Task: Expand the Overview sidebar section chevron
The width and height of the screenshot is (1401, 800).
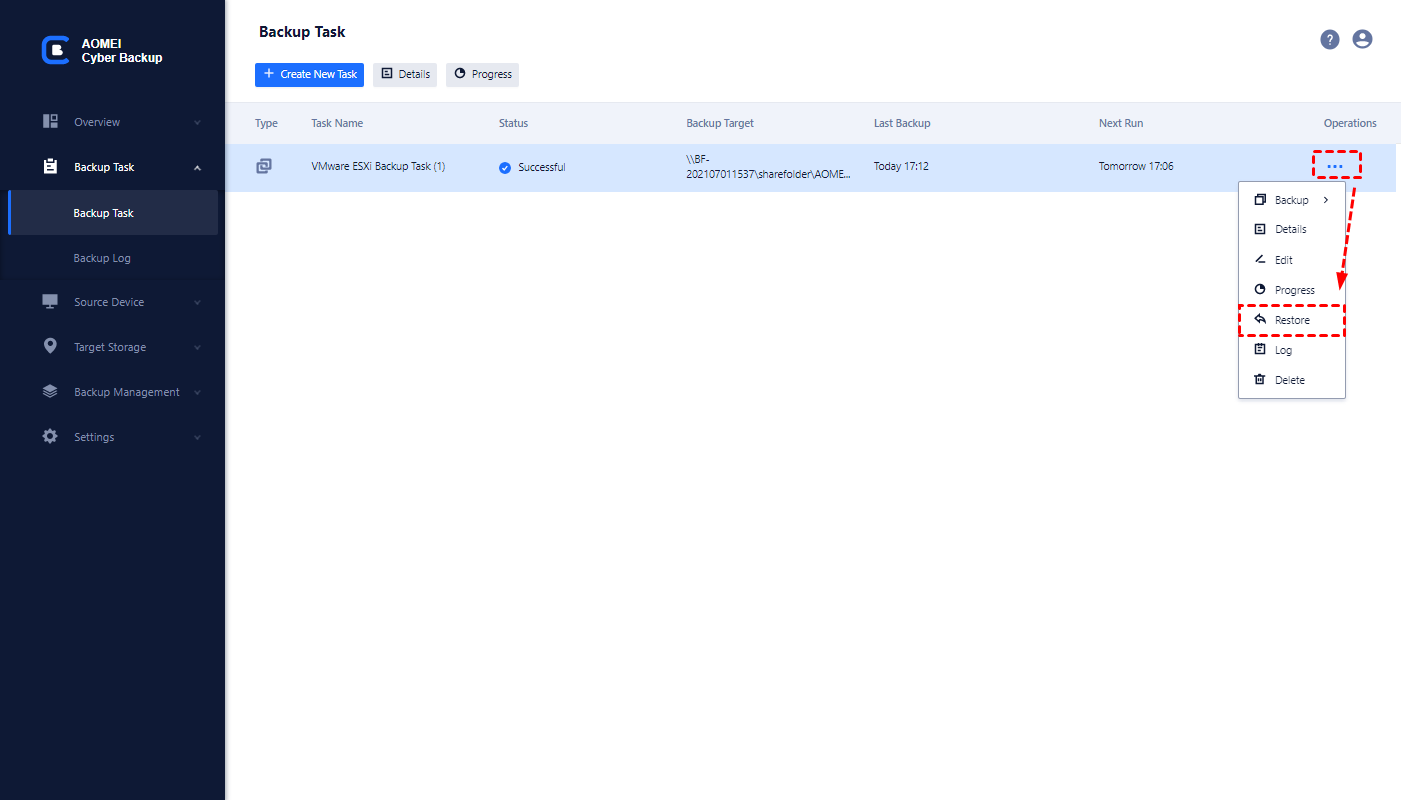Action: (197, 122)
